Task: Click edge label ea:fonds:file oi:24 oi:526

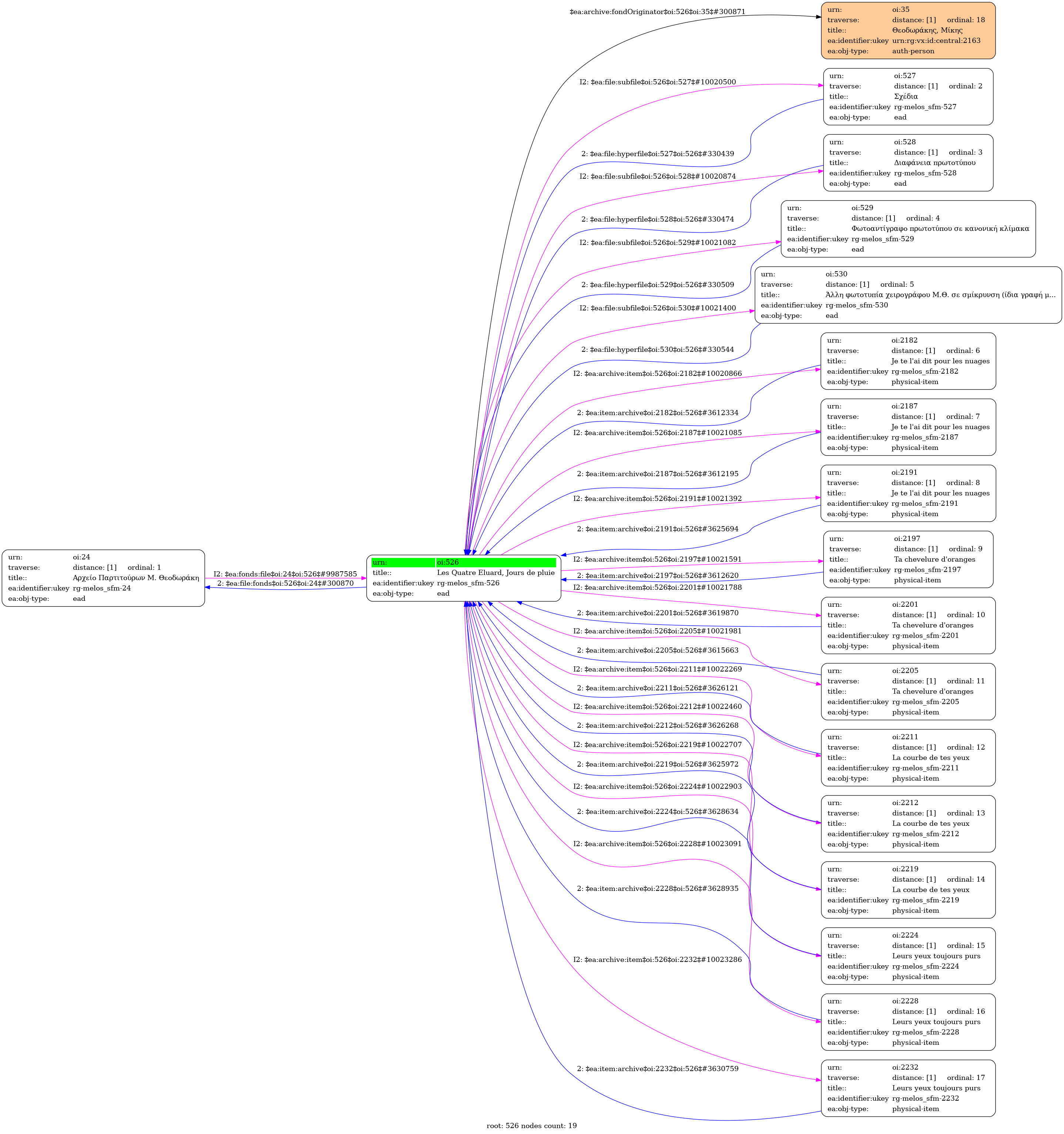Action: (285, 574)
